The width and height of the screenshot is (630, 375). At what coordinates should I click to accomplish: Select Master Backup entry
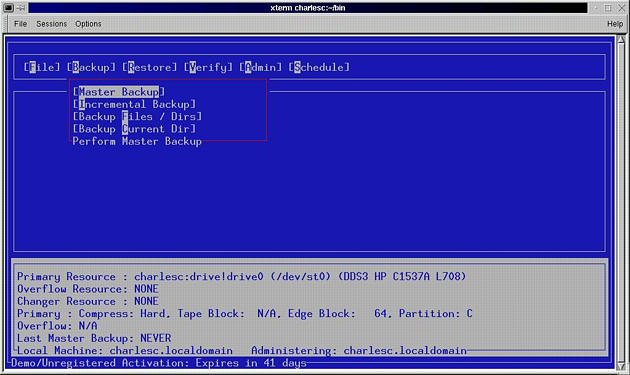click(119, 92)
